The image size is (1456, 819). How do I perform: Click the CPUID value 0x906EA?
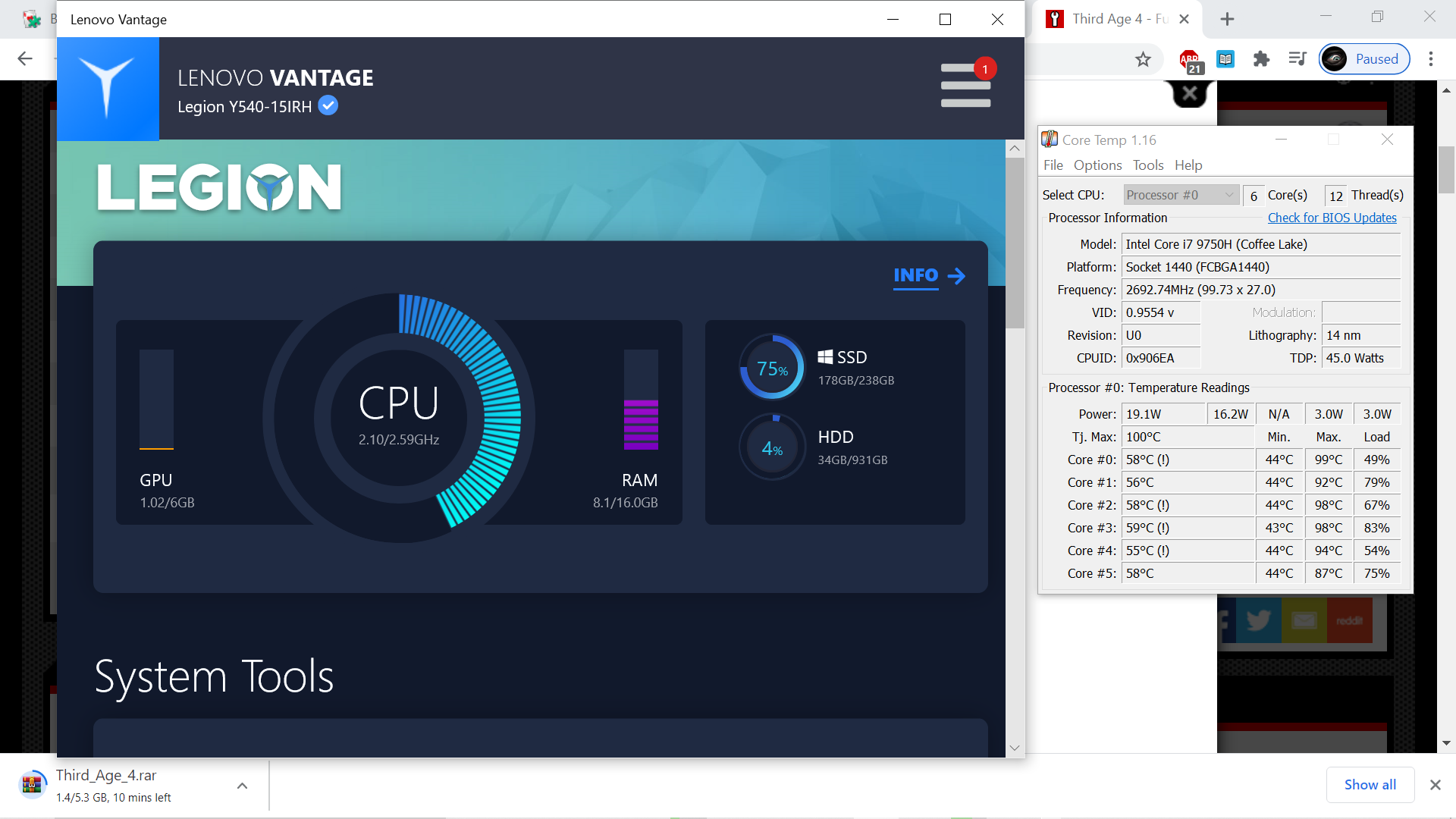[1161, 358]
